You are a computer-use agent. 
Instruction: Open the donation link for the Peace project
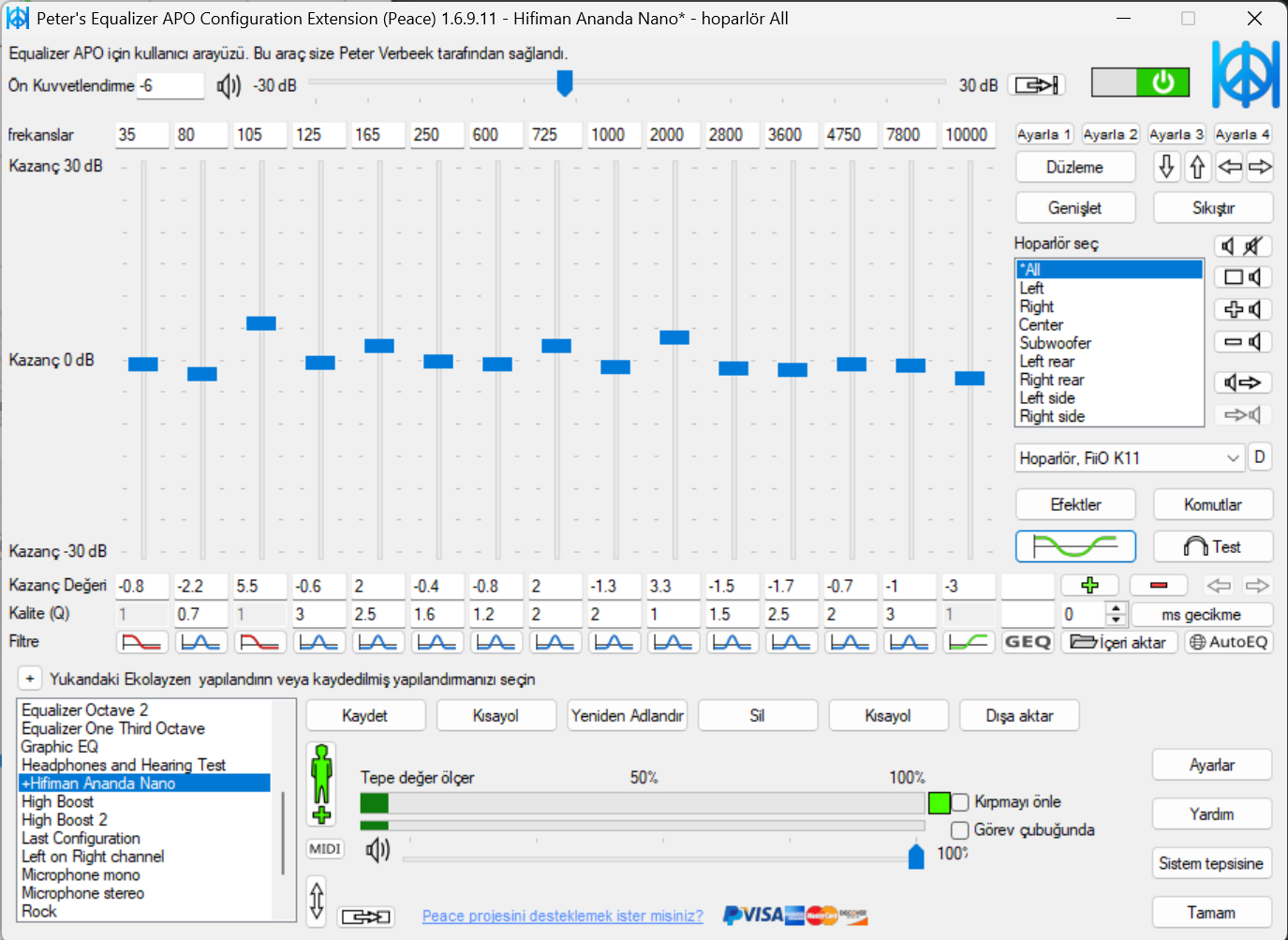click(x=562, y=916)
